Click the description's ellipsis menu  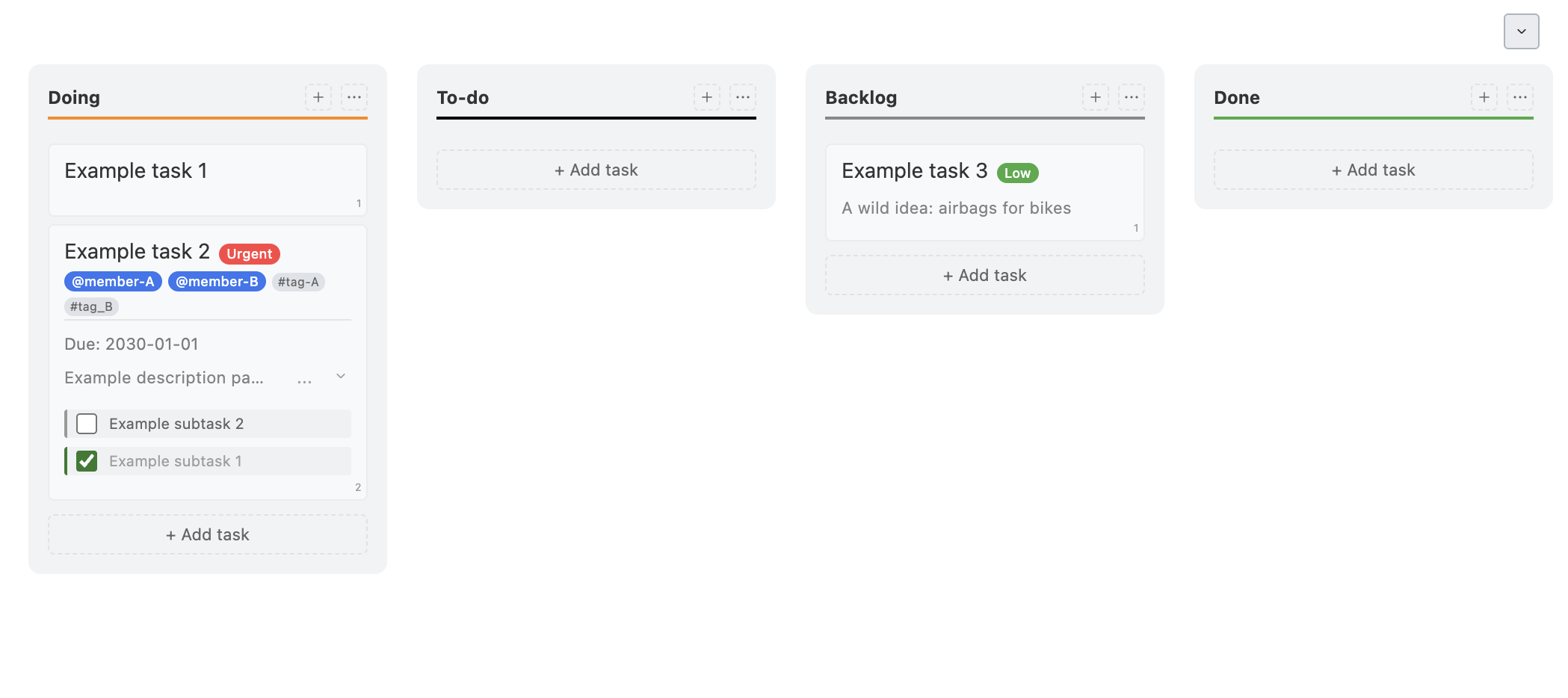coord(304,381)
